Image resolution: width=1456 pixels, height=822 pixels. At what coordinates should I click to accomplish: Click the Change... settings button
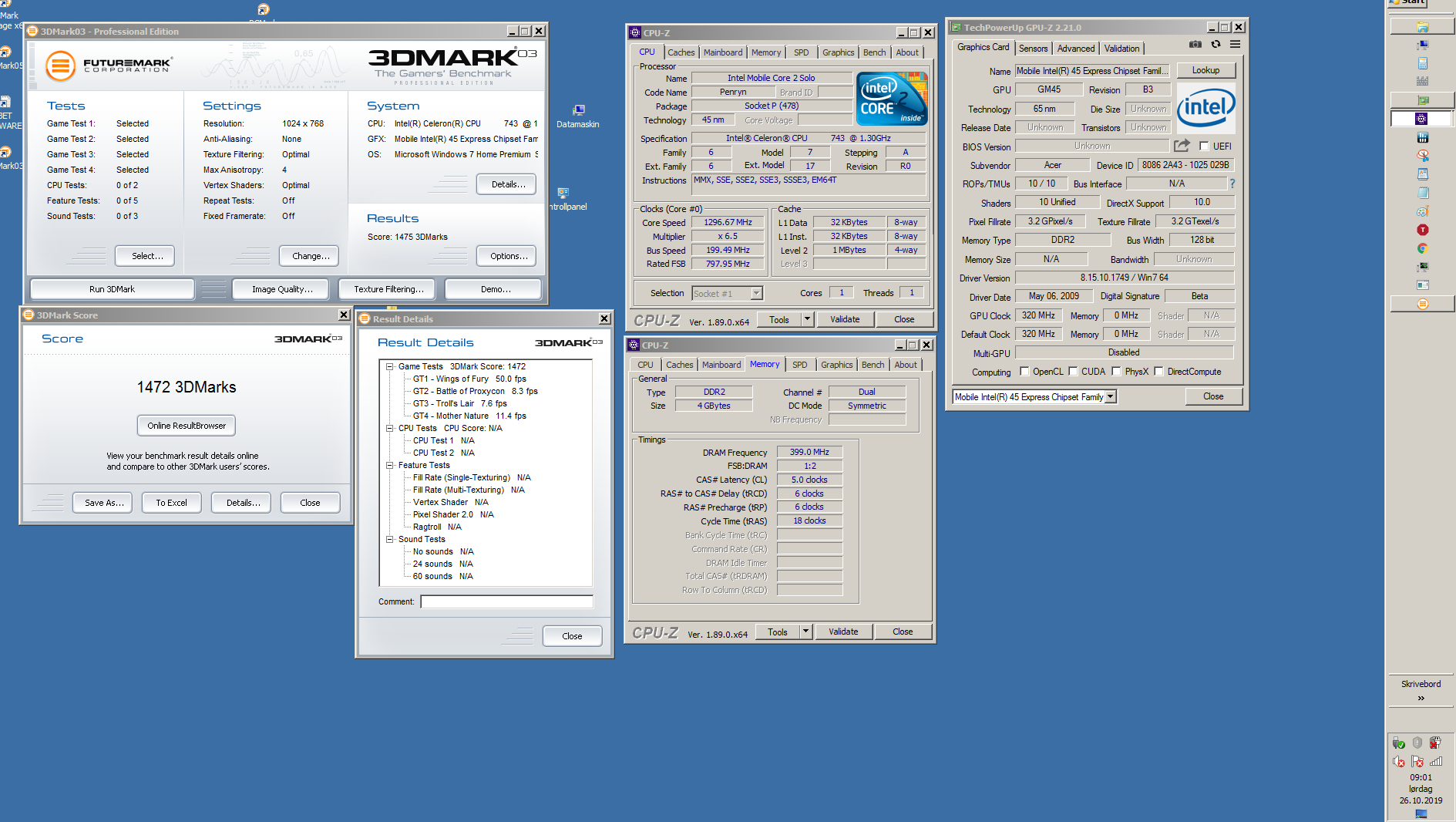[311, 256]
